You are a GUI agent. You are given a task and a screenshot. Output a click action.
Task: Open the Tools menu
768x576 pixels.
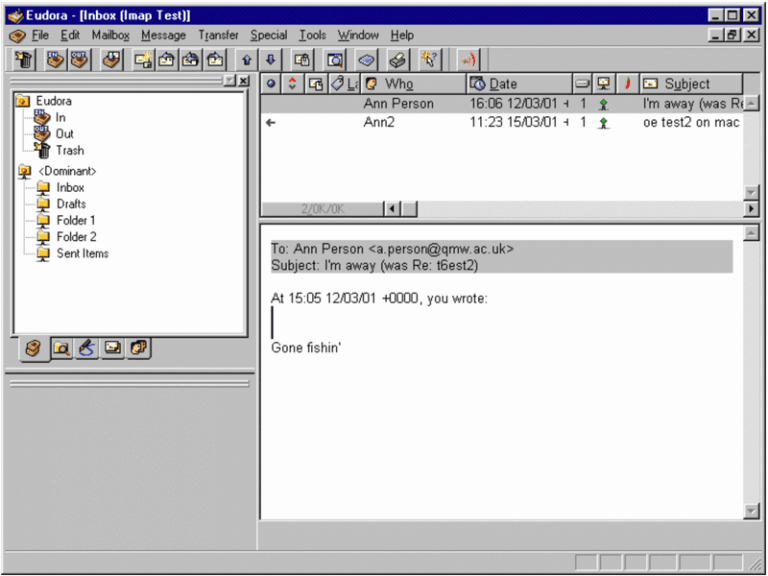[x=312, y=35]
